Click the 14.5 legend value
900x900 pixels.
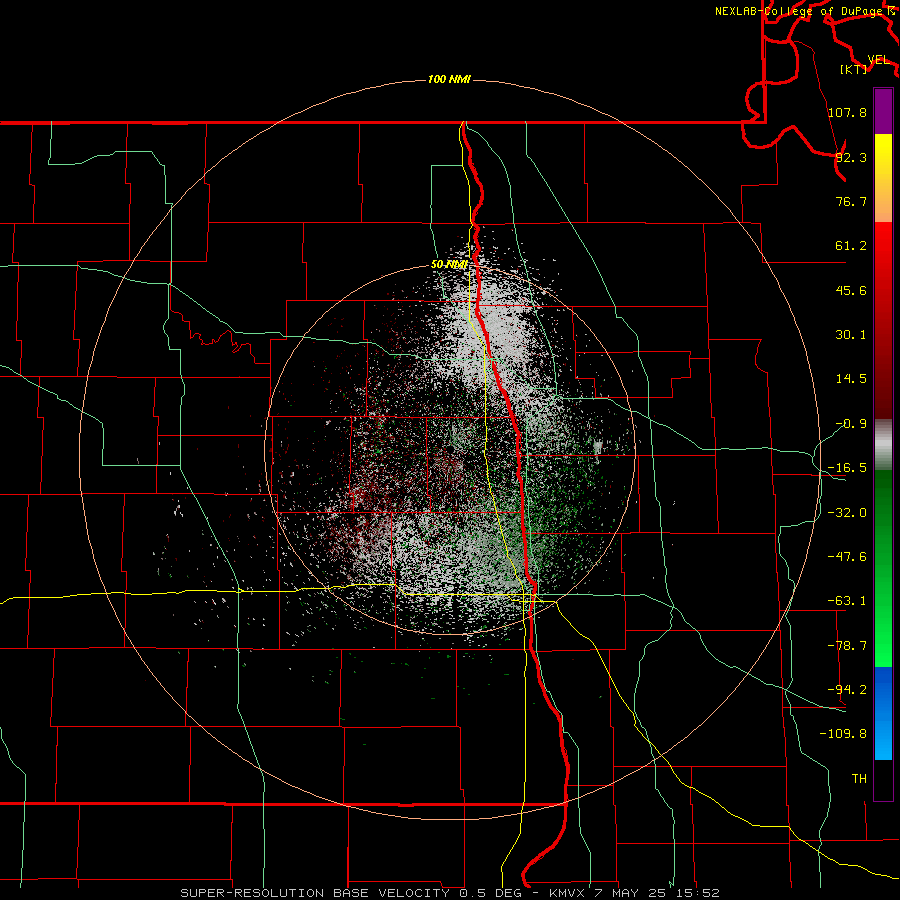point(851,379)
